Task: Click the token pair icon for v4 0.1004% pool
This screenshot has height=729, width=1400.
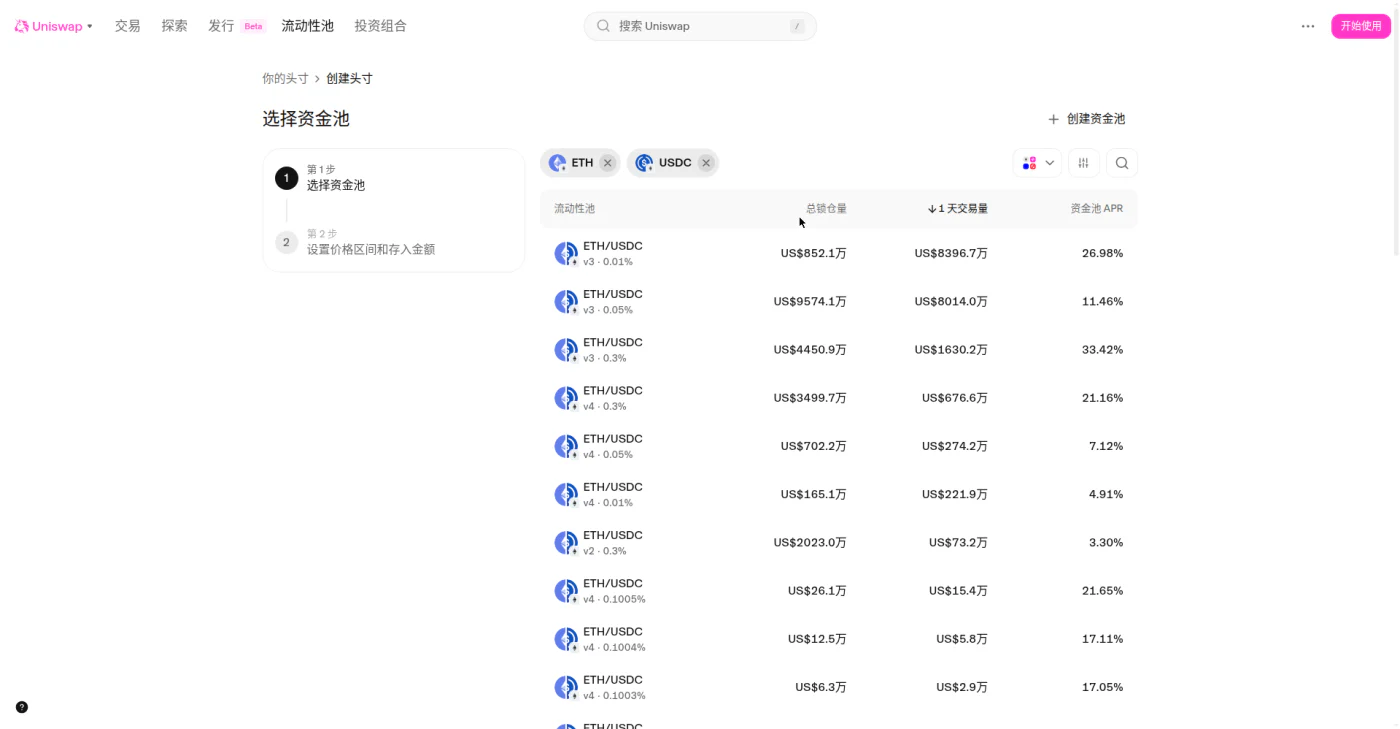Action: coord(566,639)
